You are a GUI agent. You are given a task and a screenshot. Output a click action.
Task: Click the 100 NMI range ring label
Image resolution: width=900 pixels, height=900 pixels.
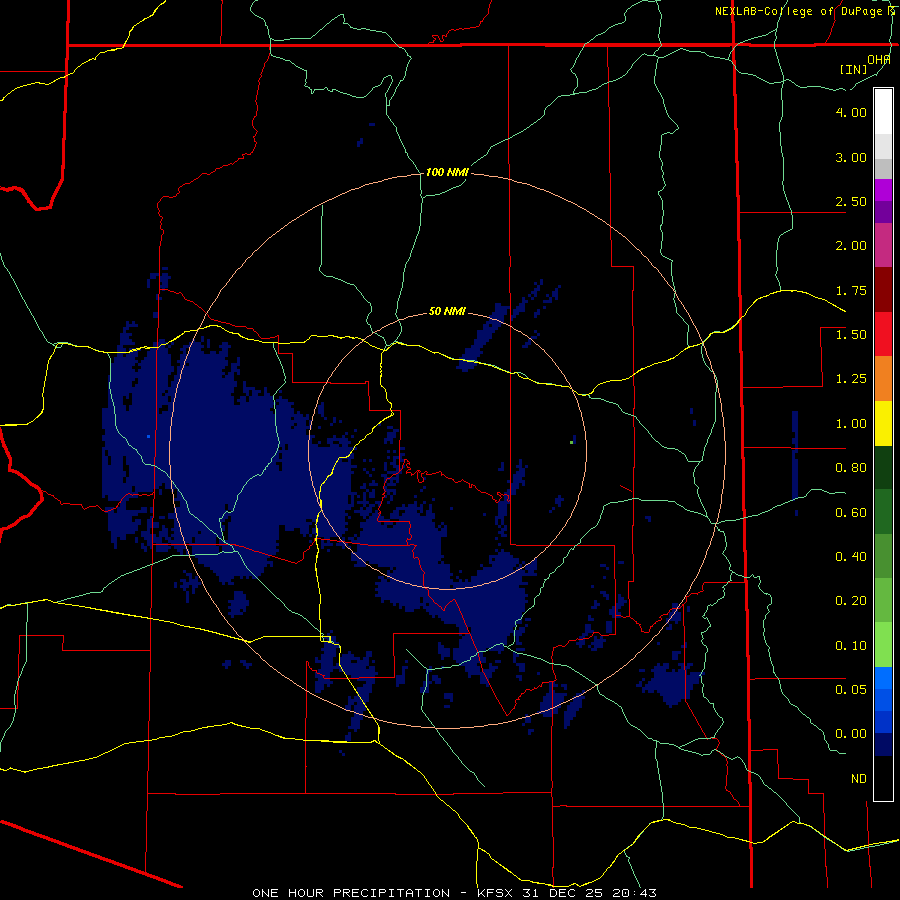click(x=447, y=172)
